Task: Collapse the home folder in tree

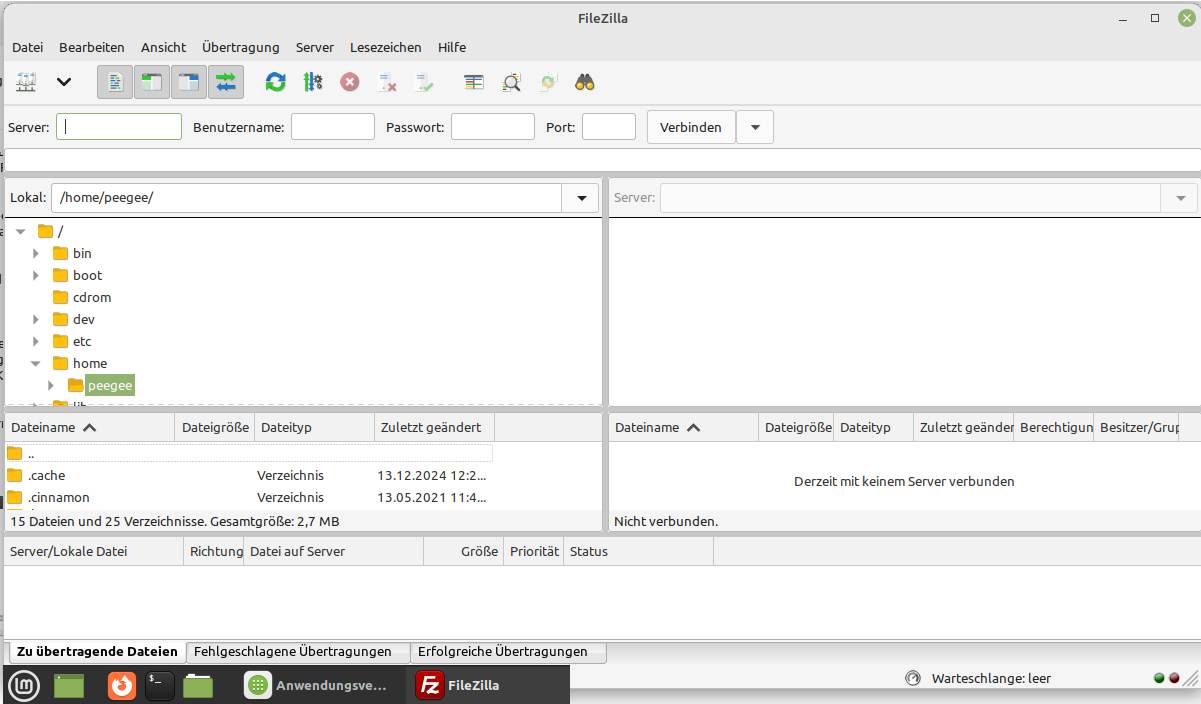Action: pos(35,364)
